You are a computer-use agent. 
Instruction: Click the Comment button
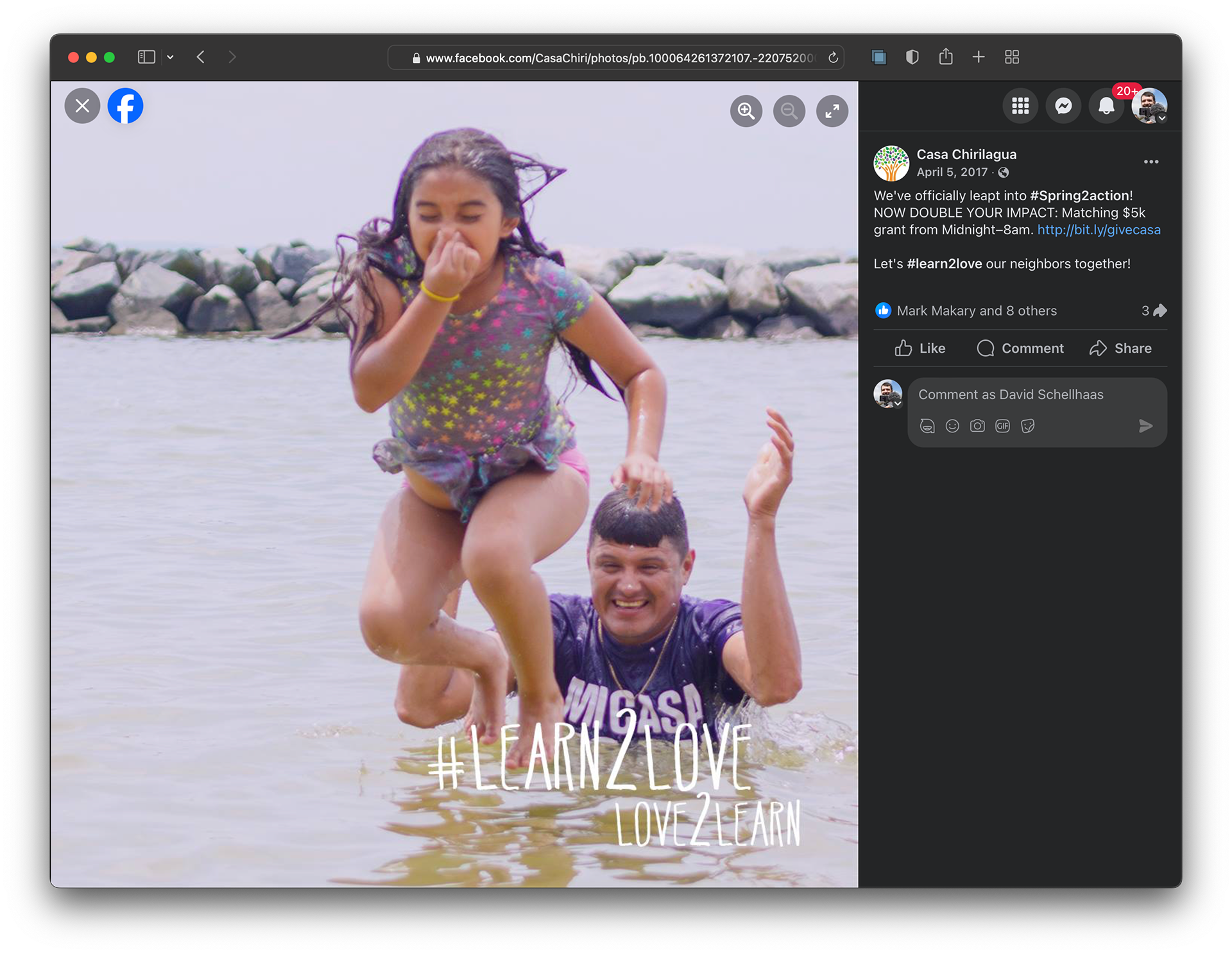pyautogui.click(x=1020, y=348)
